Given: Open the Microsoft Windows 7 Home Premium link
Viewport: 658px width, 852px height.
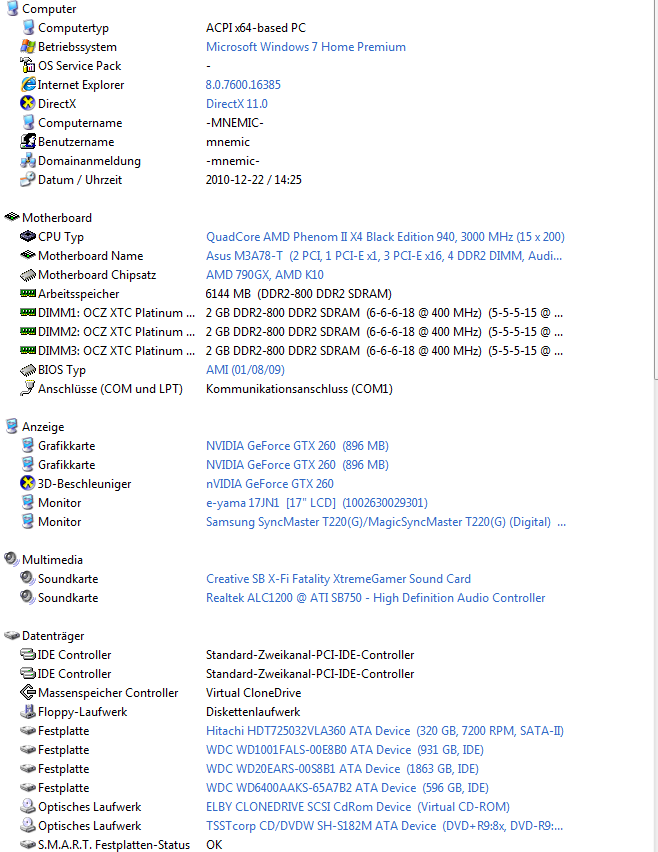Looking at the screenshot, I should (x=306, y=47).
